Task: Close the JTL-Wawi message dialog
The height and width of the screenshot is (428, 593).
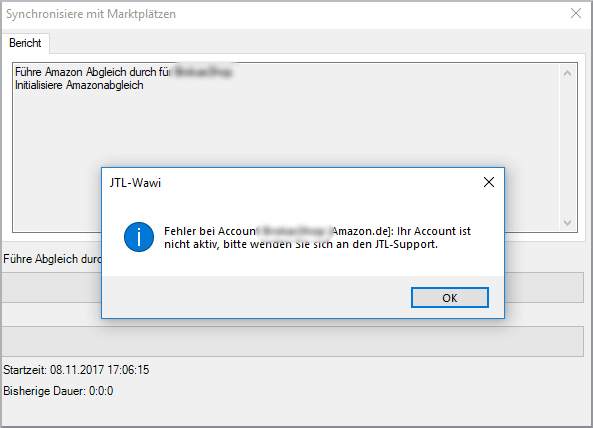Action: pyautogui.click(x=489, y=182)
